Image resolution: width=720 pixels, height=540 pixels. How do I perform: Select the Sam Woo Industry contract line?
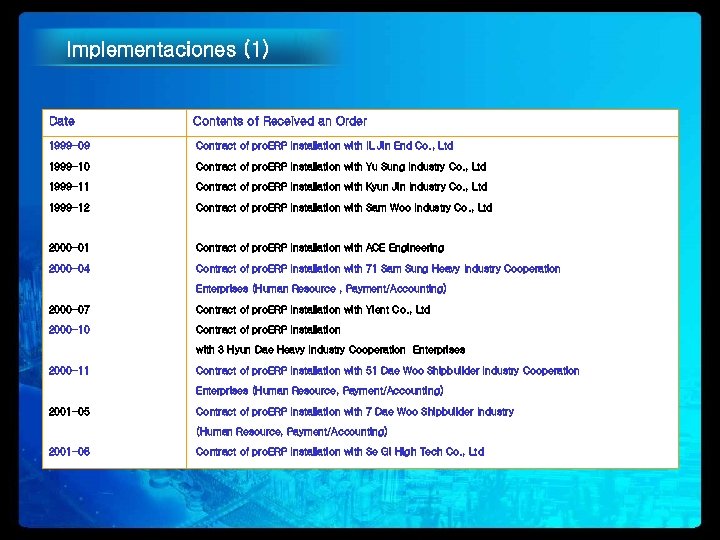click(x=344, y=208)
